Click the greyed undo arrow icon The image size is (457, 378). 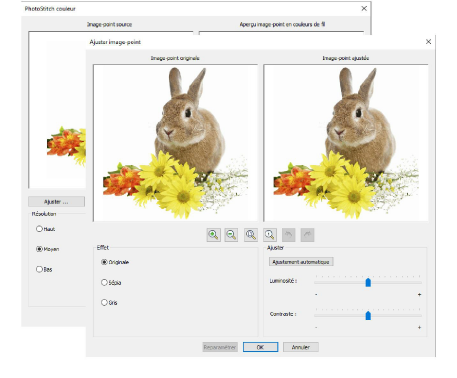[289, 235]
